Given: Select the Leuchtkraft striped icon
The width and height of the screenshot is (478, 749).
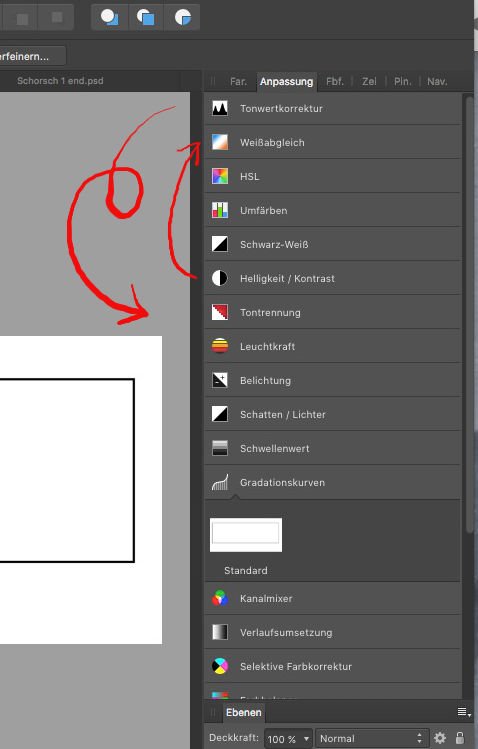Looking at the screenshot, I should click(x=220, y=346).
